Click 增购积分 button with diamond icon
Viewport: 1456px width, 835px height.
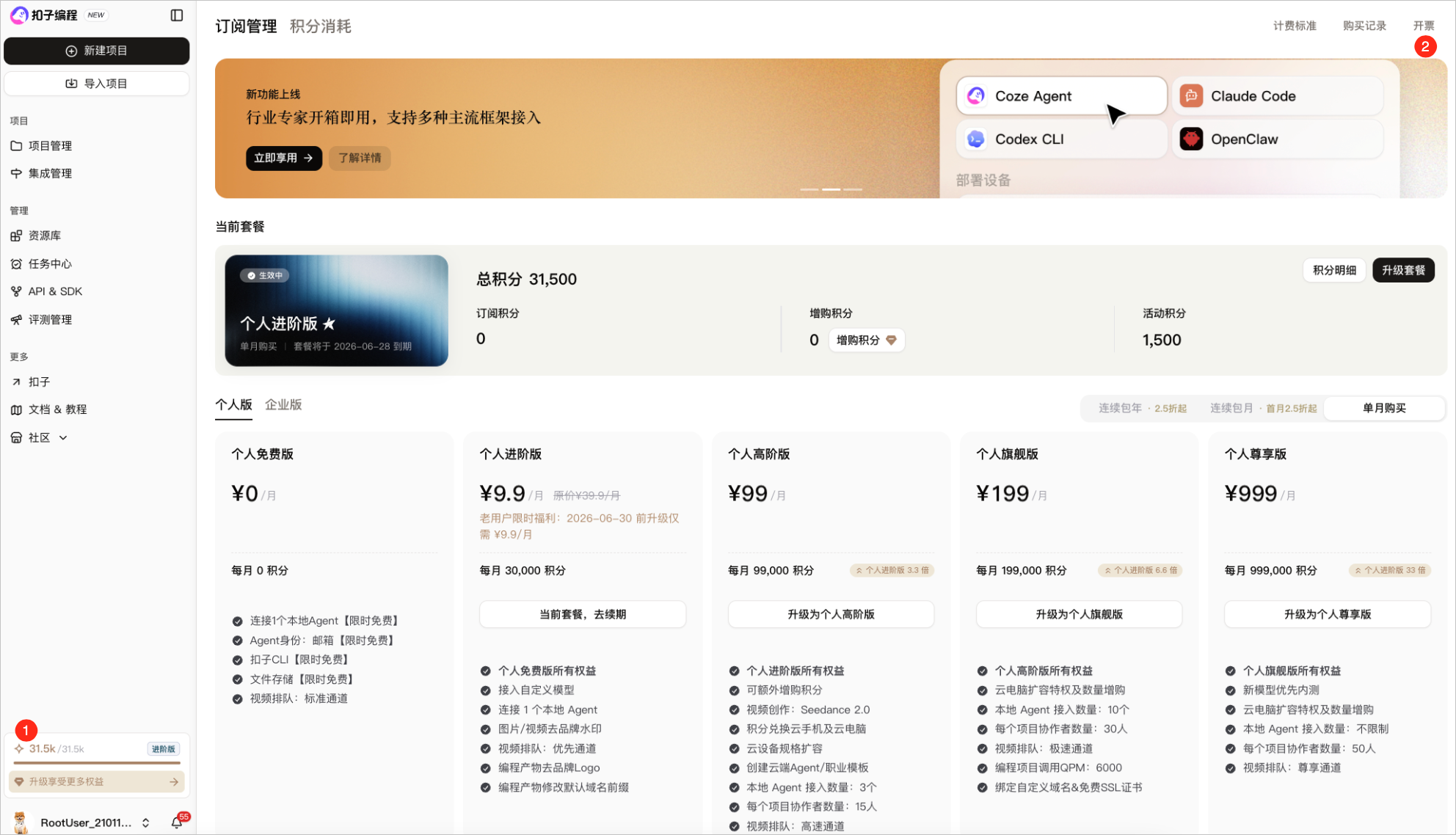(866, 340)
